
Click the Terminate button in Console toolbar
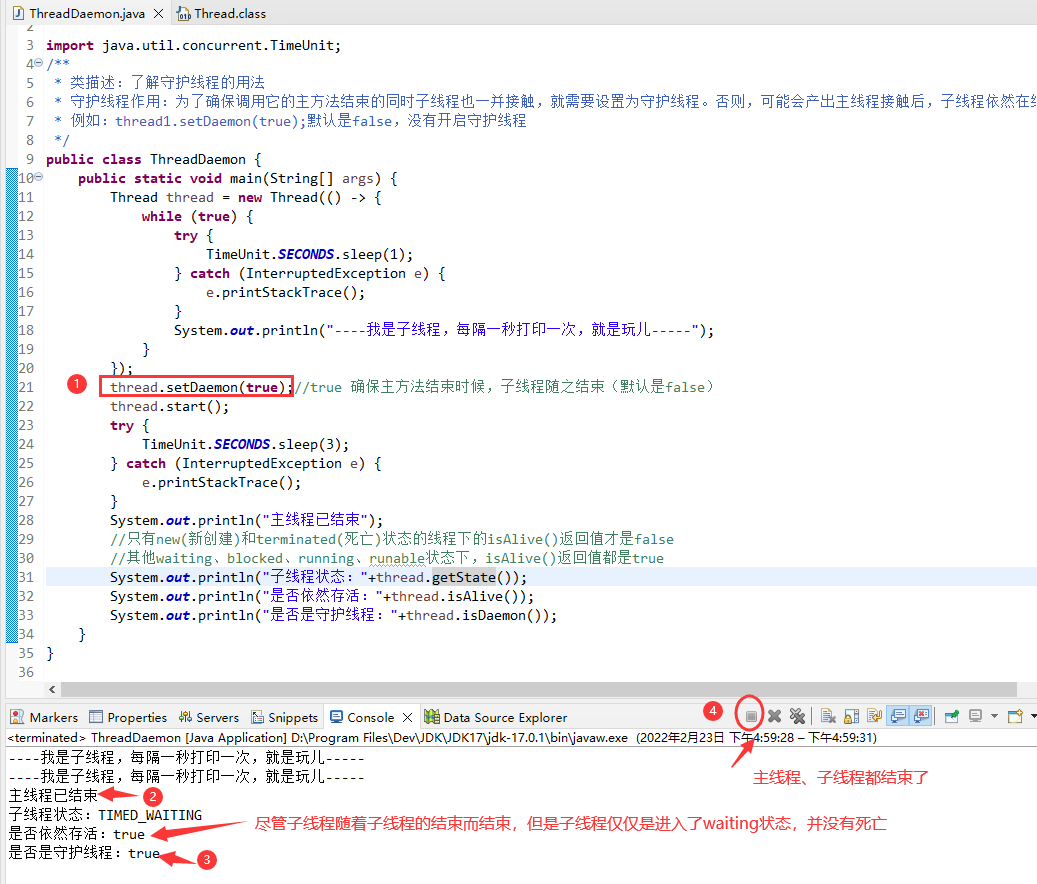[751, 716]
